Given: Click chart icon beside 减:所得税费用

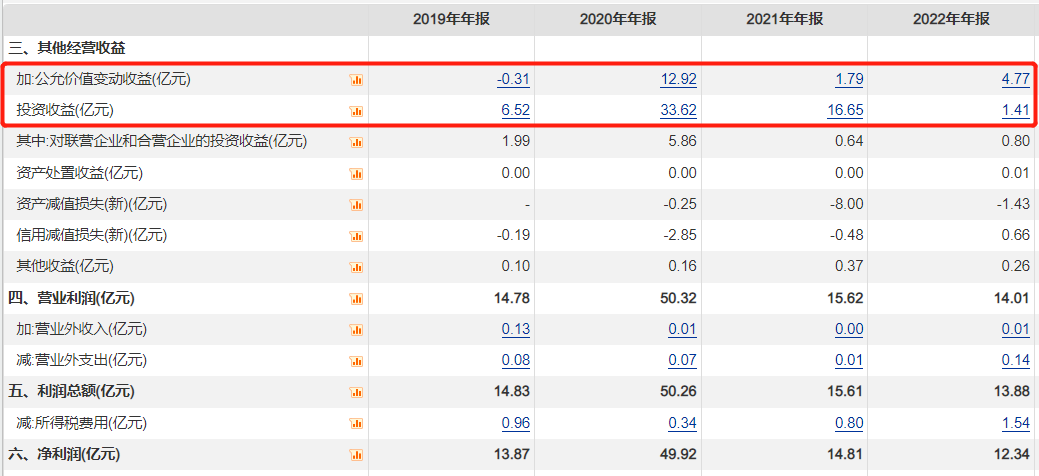Looking at the screenshot, I should pyautogui.click(x=356, y=424).
